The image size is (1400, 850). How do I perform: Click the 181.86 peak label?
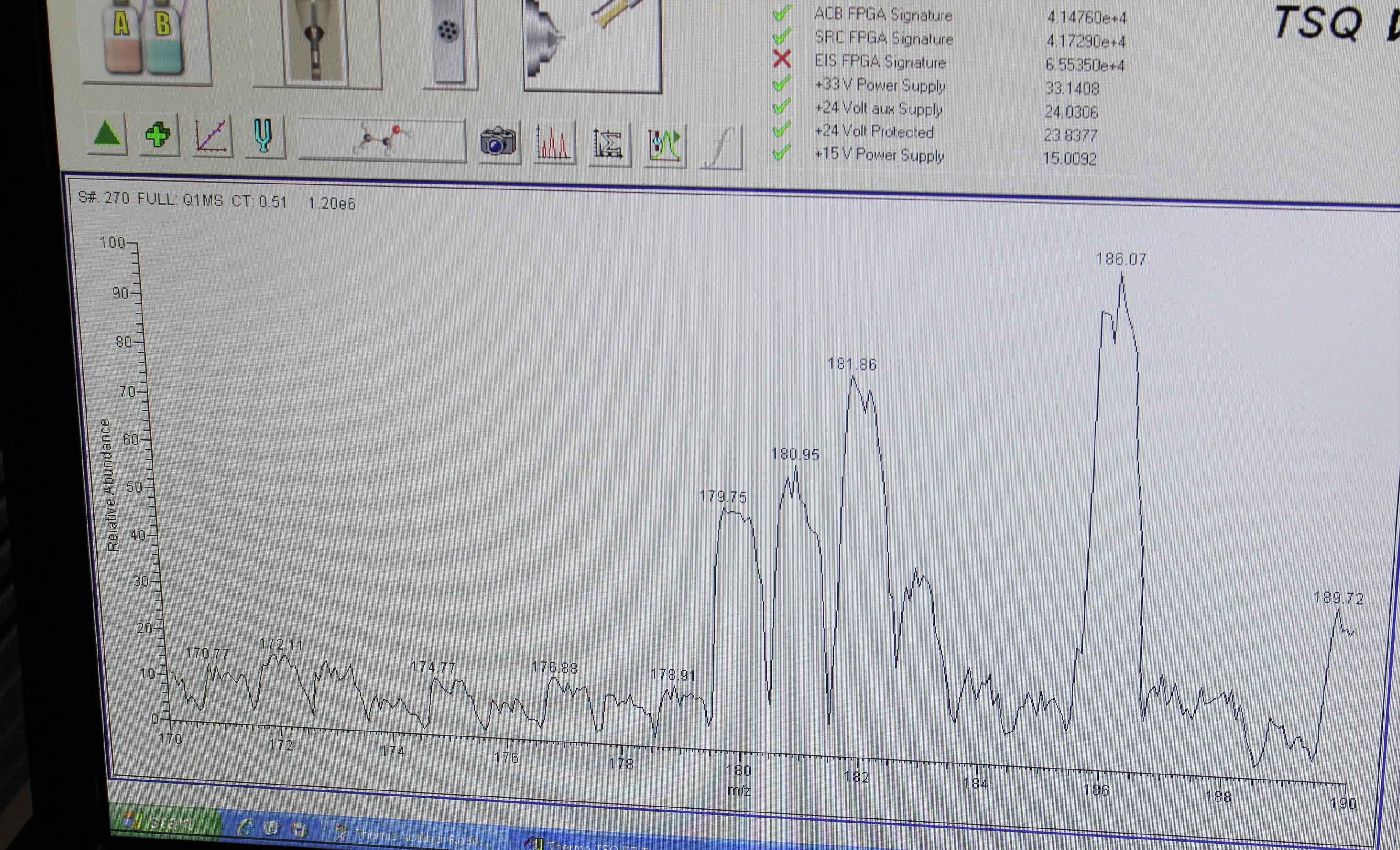click(852, 364)
